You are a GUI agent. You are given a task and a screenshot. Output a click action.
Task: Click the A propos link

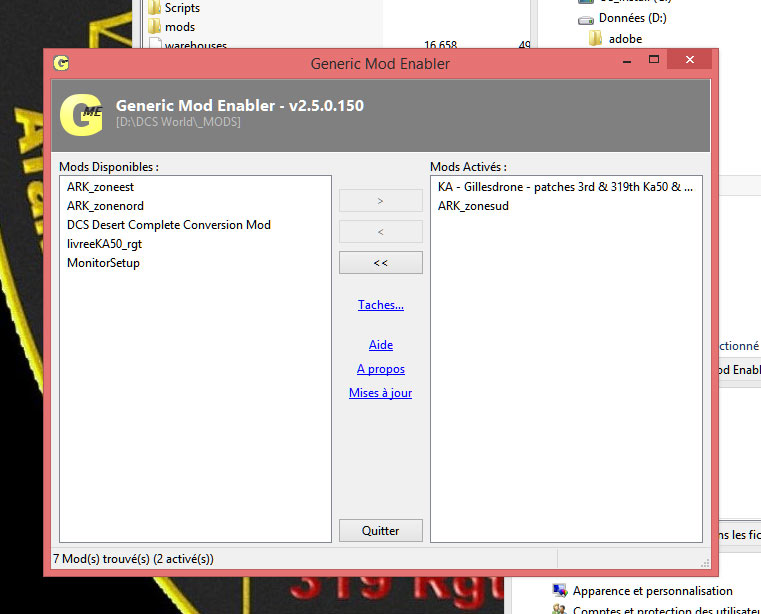click(x=380, y=369)
